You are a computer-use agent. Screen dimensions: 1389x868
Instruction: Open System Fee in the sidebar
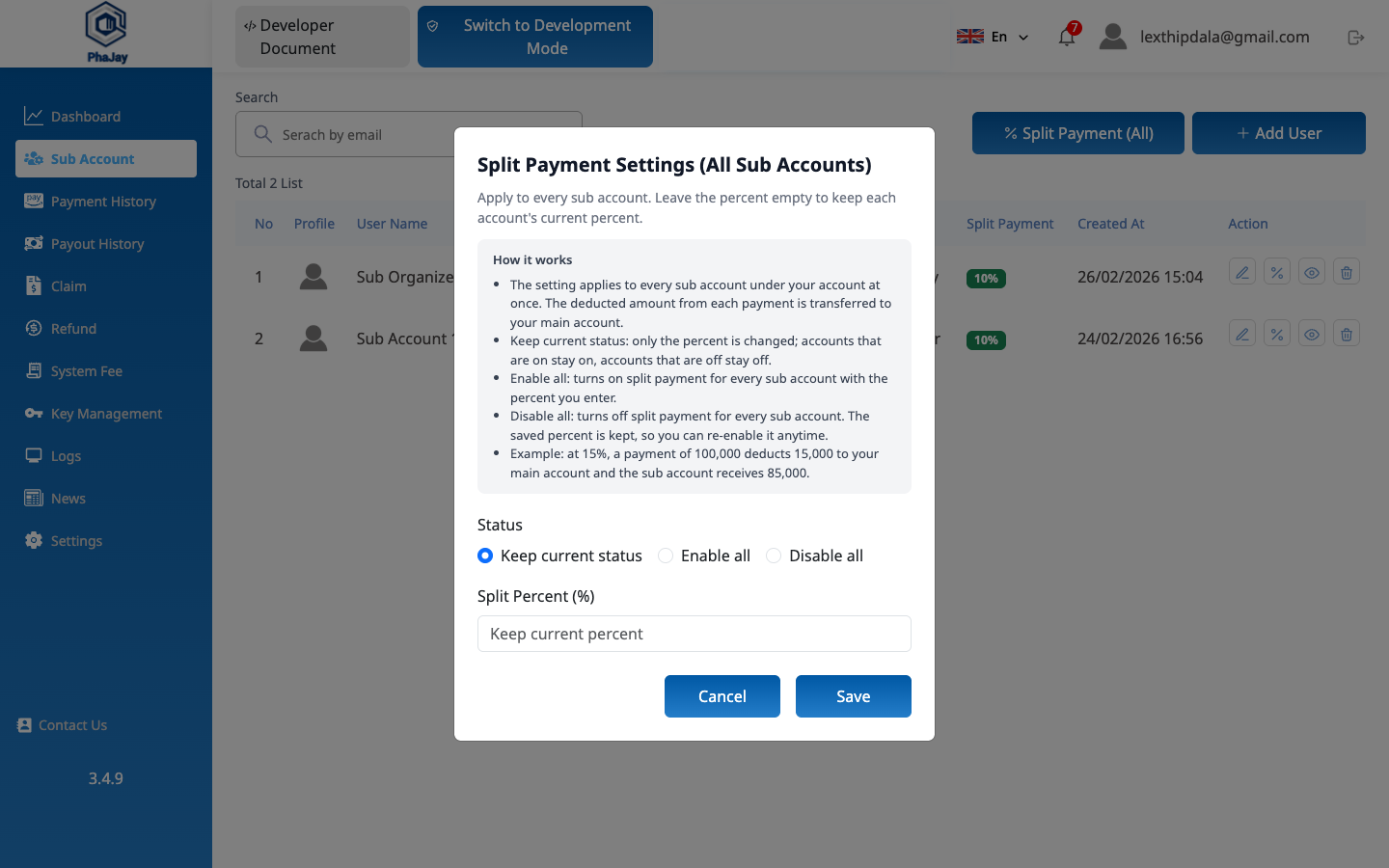106,371
